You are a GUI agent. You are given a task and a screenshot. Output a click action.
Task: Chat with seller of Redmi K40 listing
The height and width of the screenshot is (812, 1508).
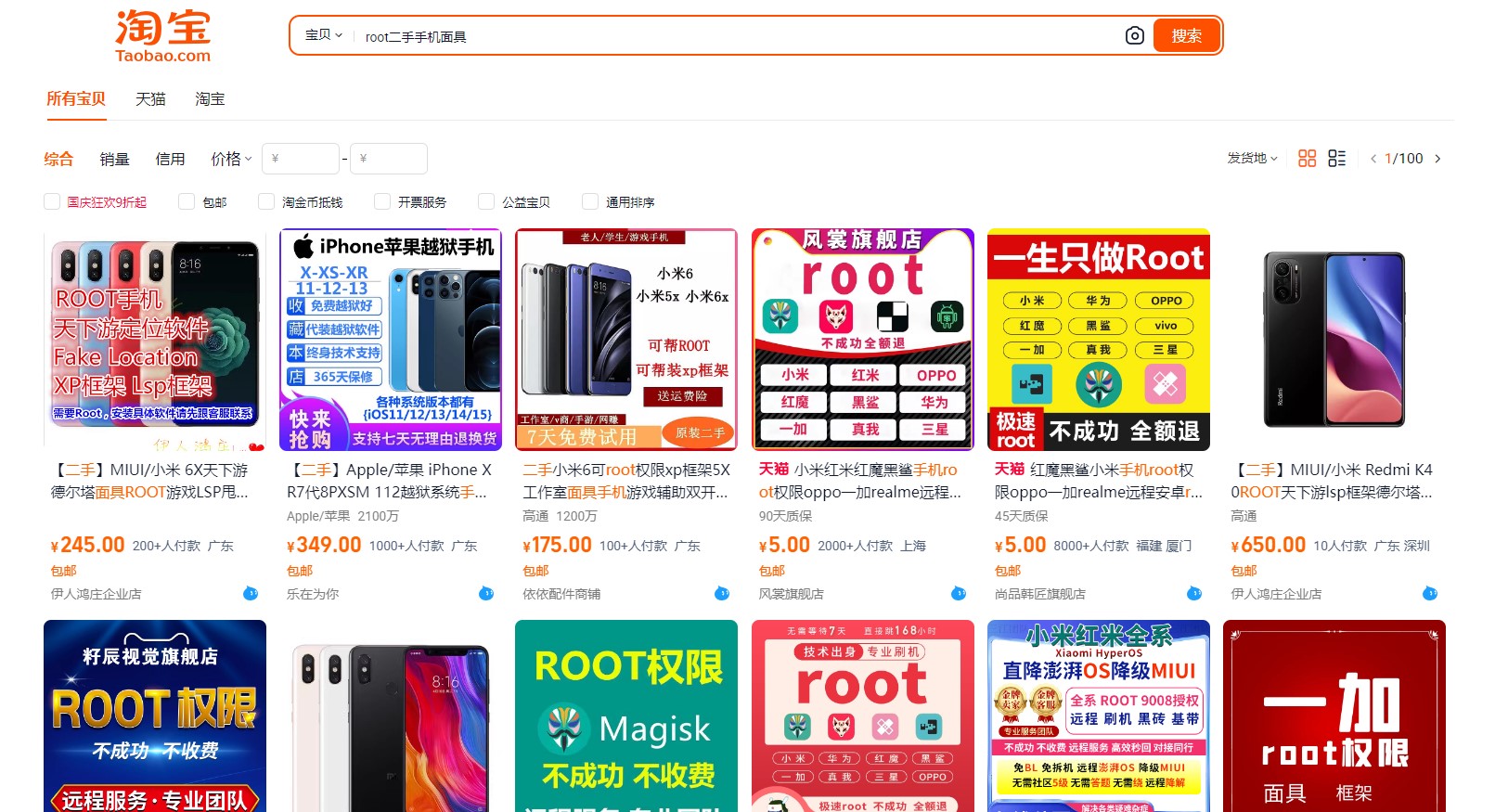pyautogui.click(x=1430, y=593)
